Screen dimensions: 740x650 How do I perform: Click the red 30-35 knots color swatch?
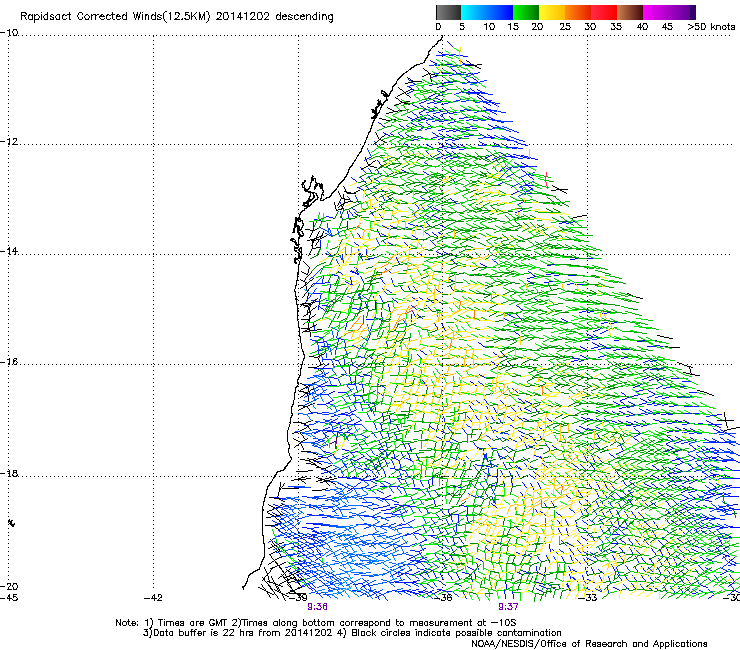click(x=604, y=12)
